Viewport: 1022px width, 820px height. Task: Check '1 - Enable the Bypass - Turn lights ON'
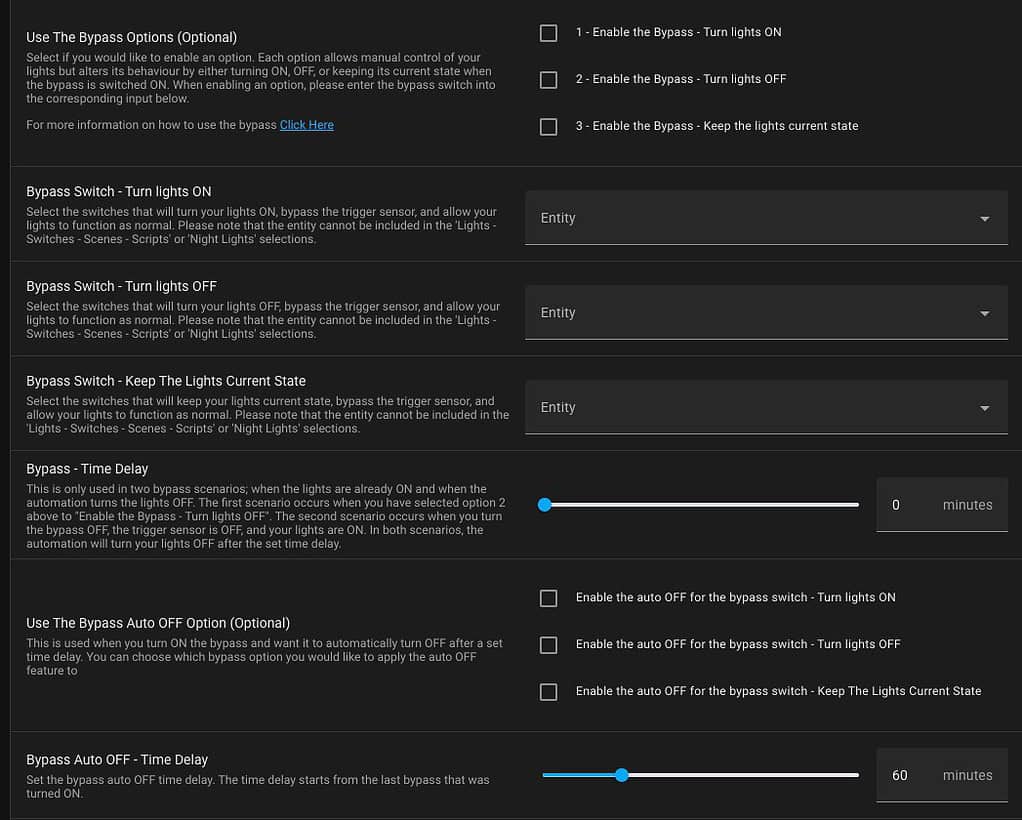[548, 33]
